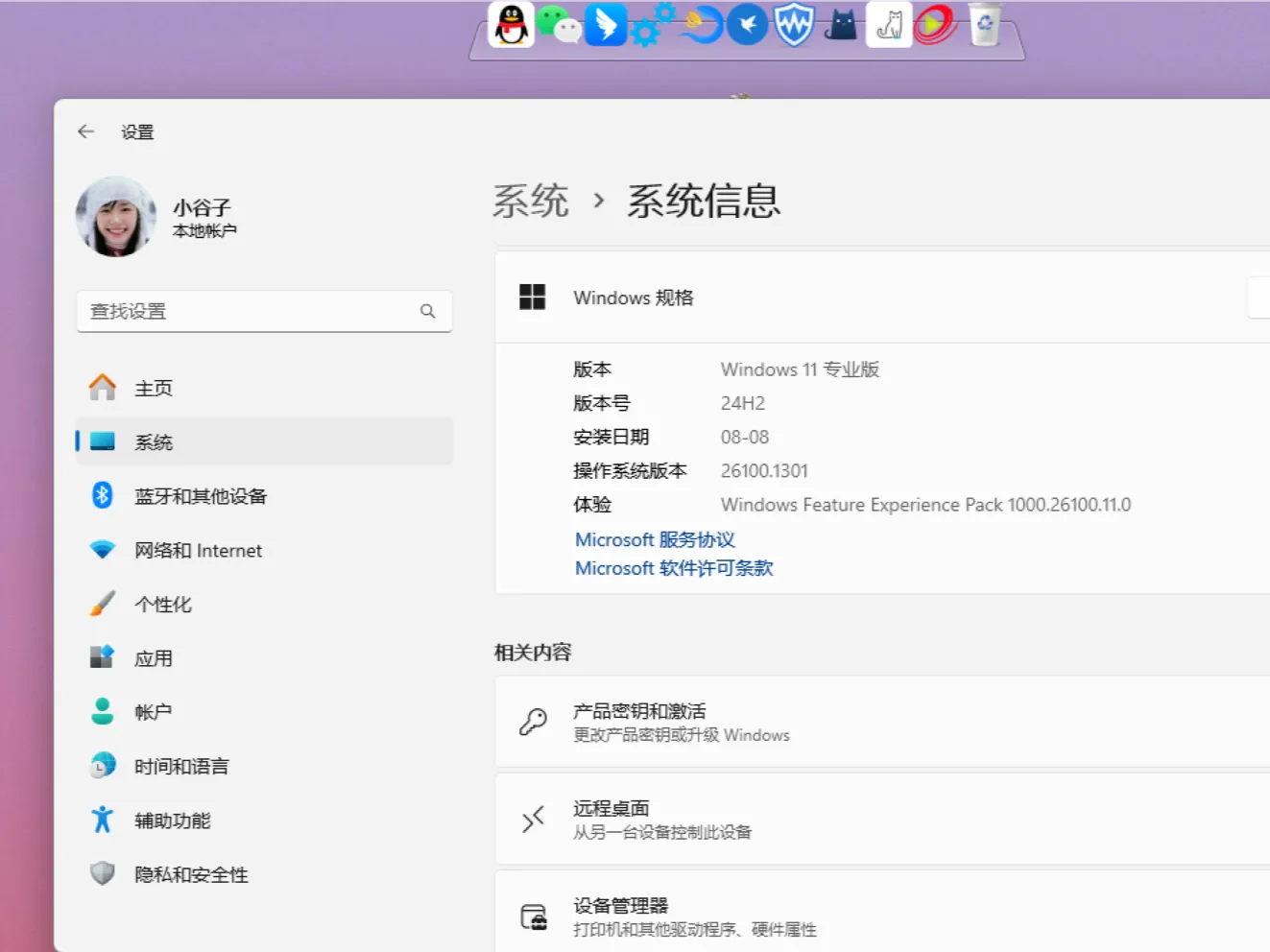Click the 查找设置 search field
The height and width of the screenshot is (952, 1270).
(x=264, y=311)
